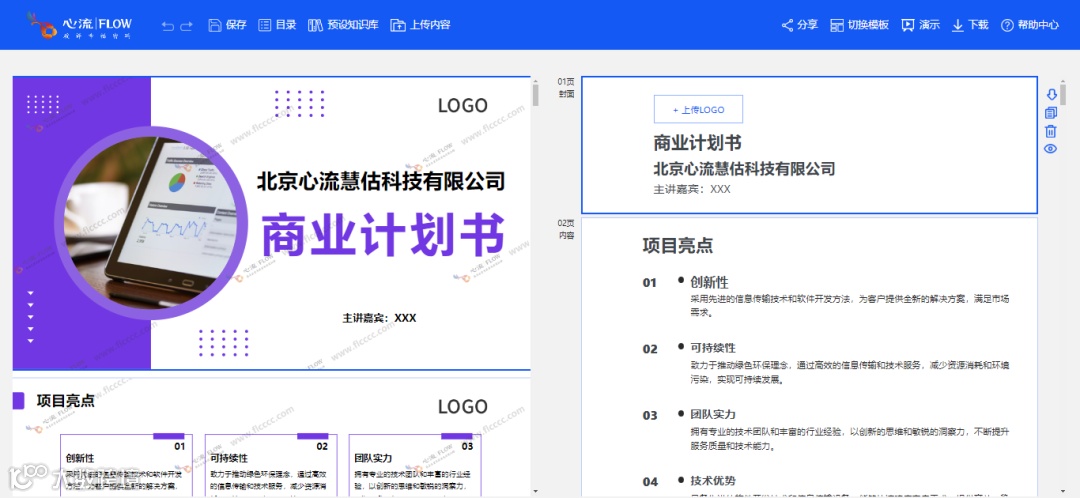
Task: Select the 团队实力 card on slide preview
Action: coord(415,465)
